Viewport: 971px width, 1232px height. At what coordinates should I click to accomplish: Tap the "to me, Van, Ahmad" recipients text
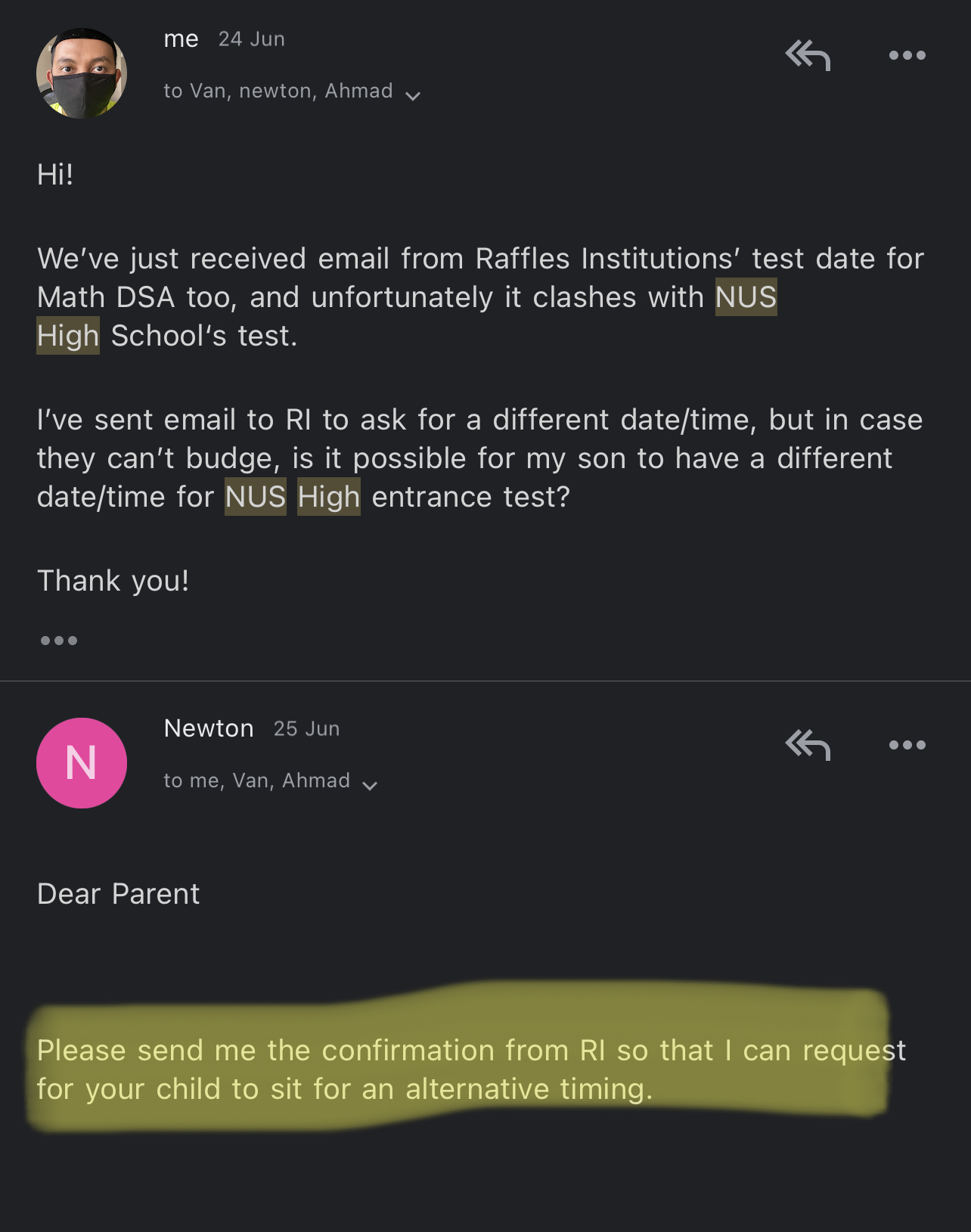[x=257, y=780]
